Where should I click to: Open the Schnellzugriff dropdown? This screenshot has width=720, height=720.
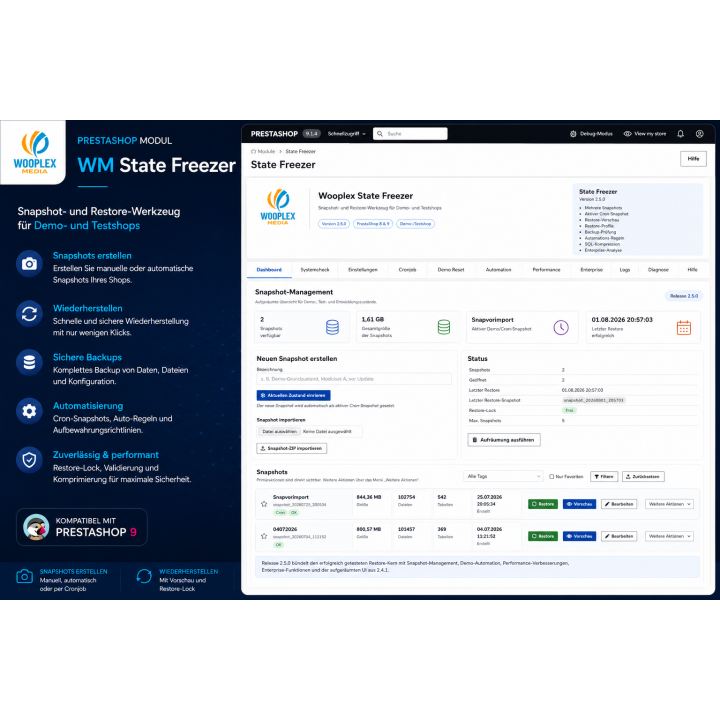point(347,134)
